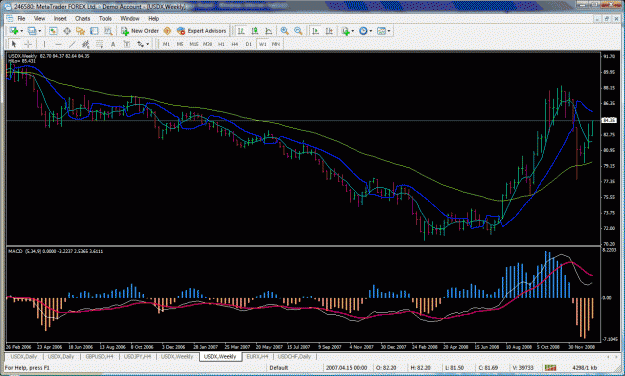Open the Tools menu
This screenshot has width=625, height=376.
[x=105, y=18]
